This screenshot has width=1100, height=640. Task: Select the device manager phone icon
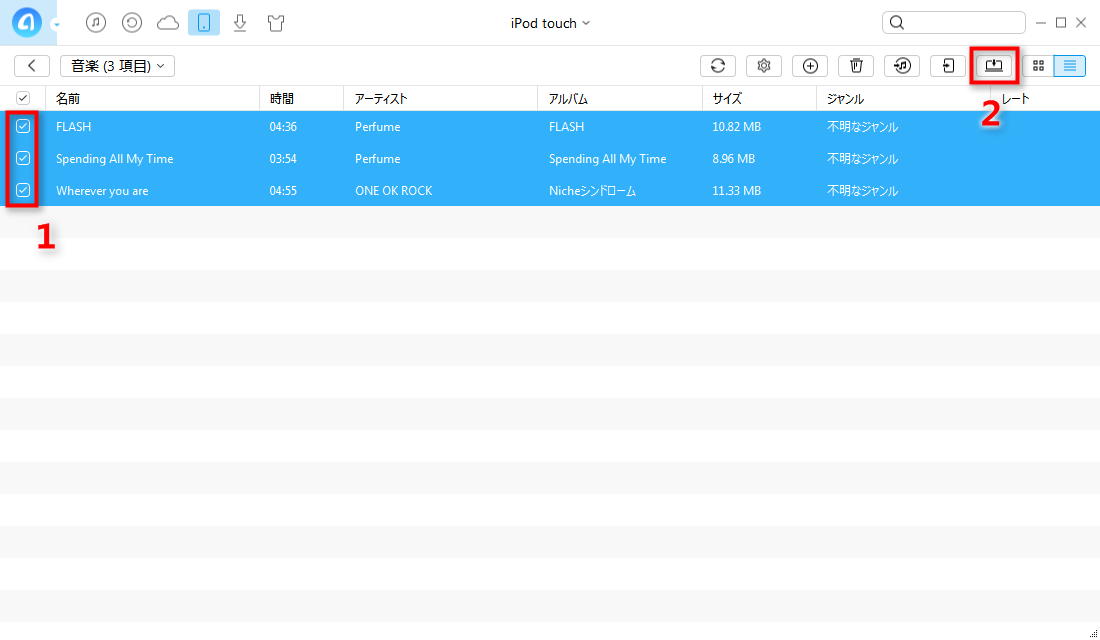click(204, 22)
